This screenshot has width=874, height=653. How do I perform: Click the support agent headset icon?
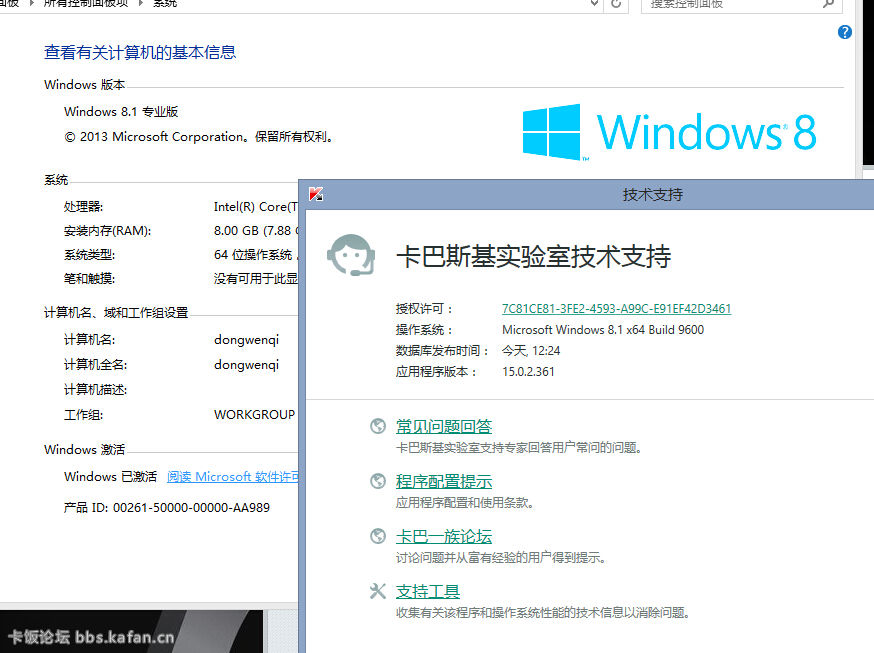pyautogui.click(x=351, y=255)
